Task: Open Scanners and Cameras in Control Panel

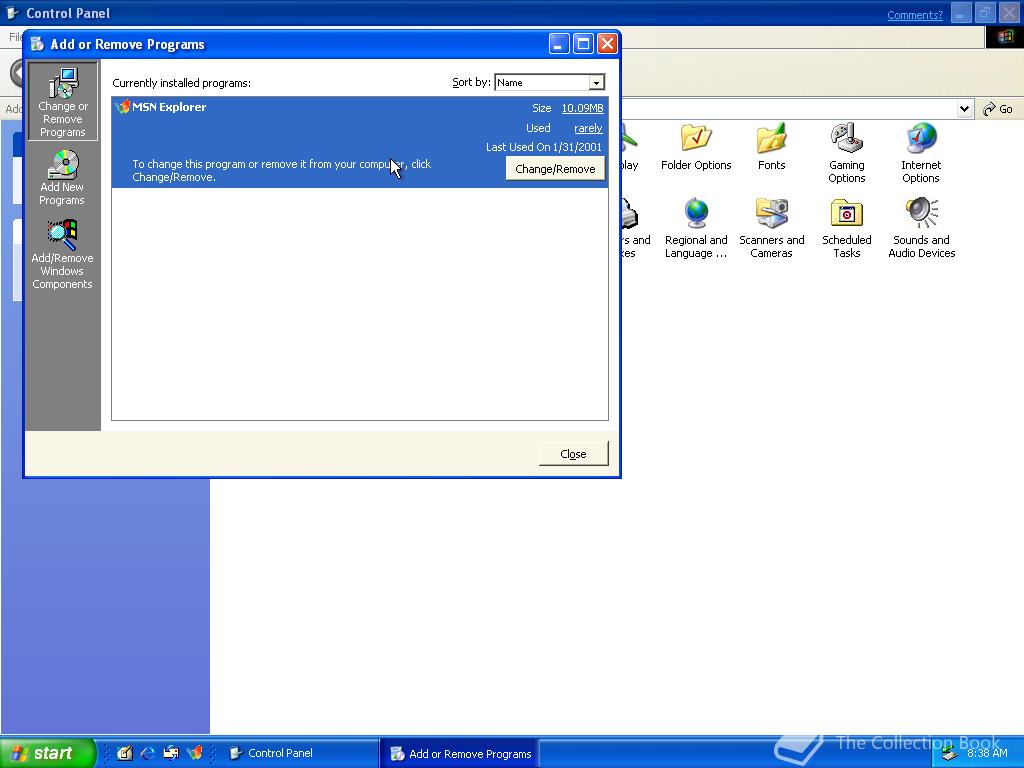Action: [x=771, y=229]
